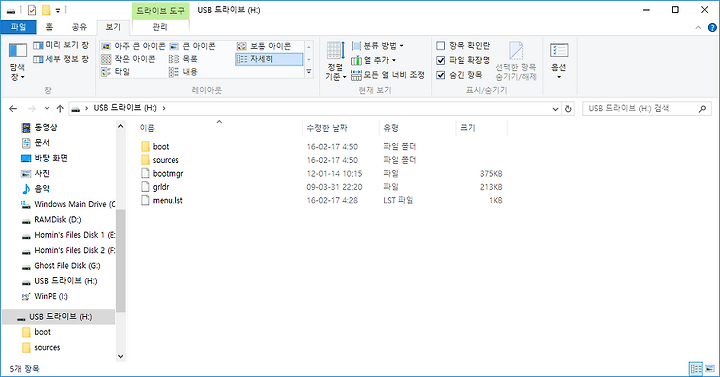Screen dimensions: 720x377
Task: Open 분류 방법 group by dropdown
Action: (x=377, y=45)
